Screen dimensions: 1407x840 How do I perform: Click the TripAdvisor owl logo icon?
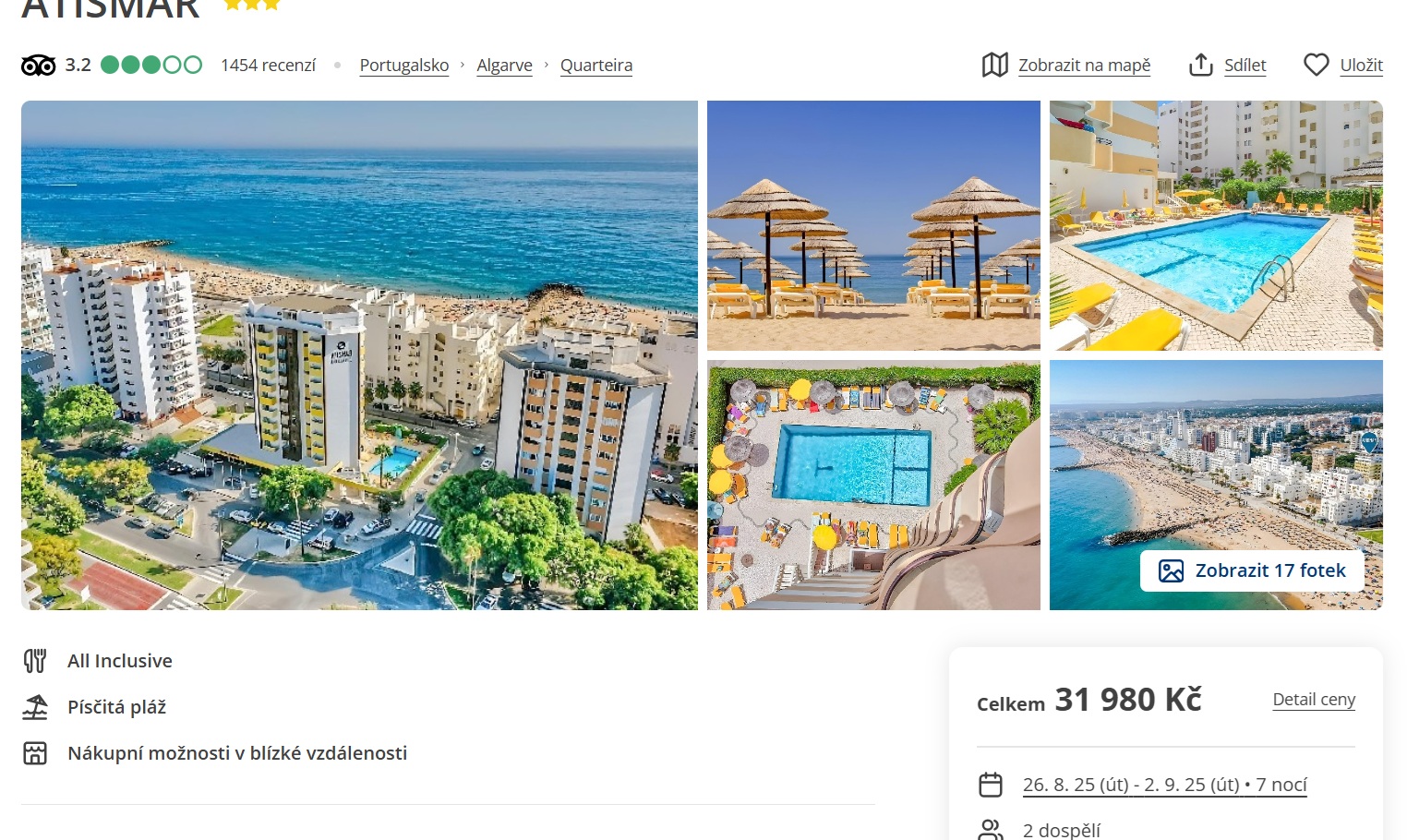[x=39, y=66]
